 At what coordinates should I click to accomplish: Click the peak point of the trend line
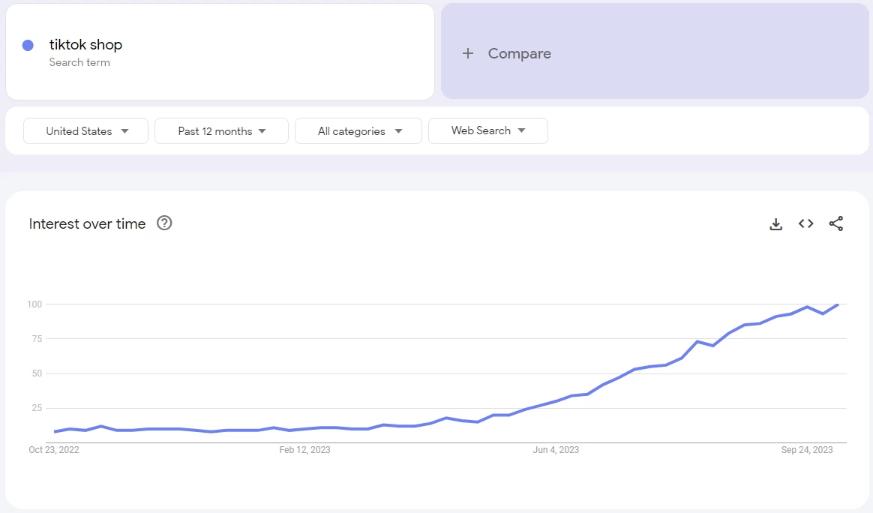(x=837, y=305)
